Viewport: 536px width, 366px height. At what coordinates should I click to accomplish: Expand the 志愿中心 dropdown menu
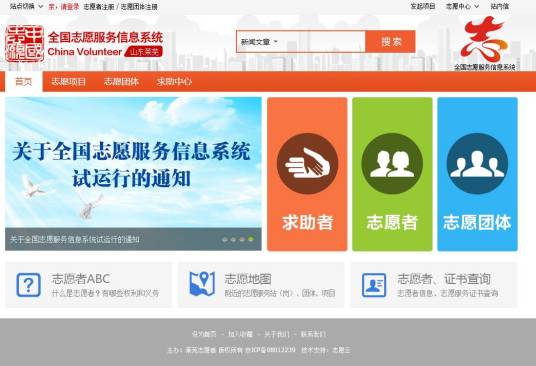[462, 6]
